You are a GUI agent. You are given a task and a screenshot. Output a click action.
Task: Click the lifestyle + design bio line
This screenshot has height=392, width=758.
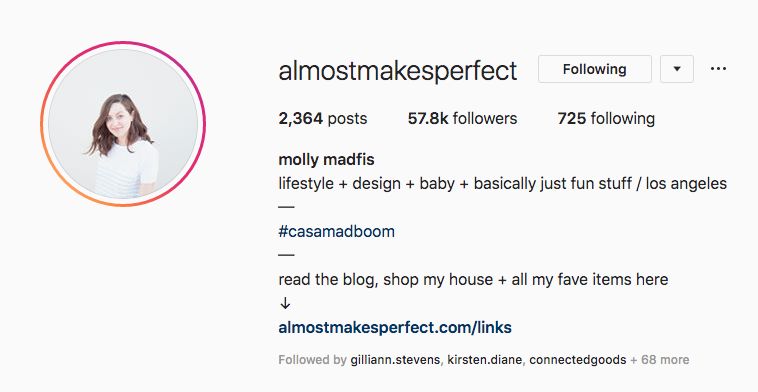(x=503, y=184)
